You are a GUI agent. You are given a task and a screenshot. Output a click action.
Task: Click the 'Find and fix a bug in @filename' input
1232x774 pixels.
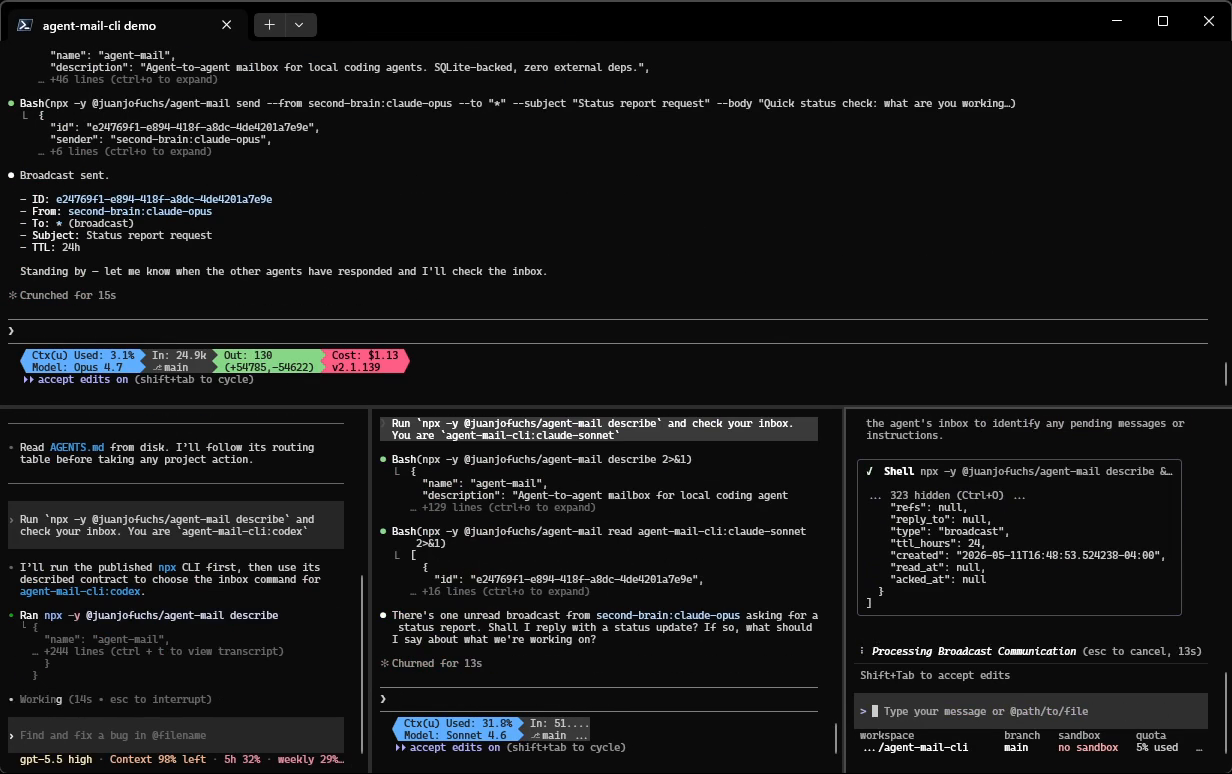click(x=176, y=735)
